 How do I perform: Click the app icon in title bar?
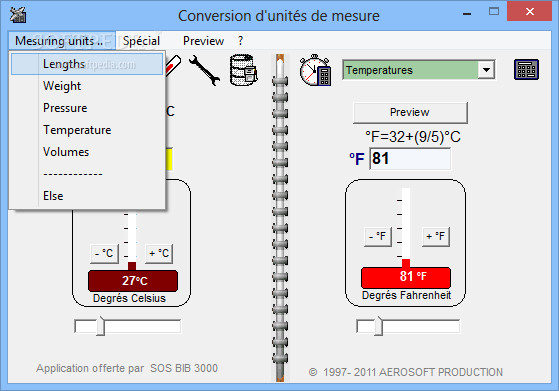point(18,15)
